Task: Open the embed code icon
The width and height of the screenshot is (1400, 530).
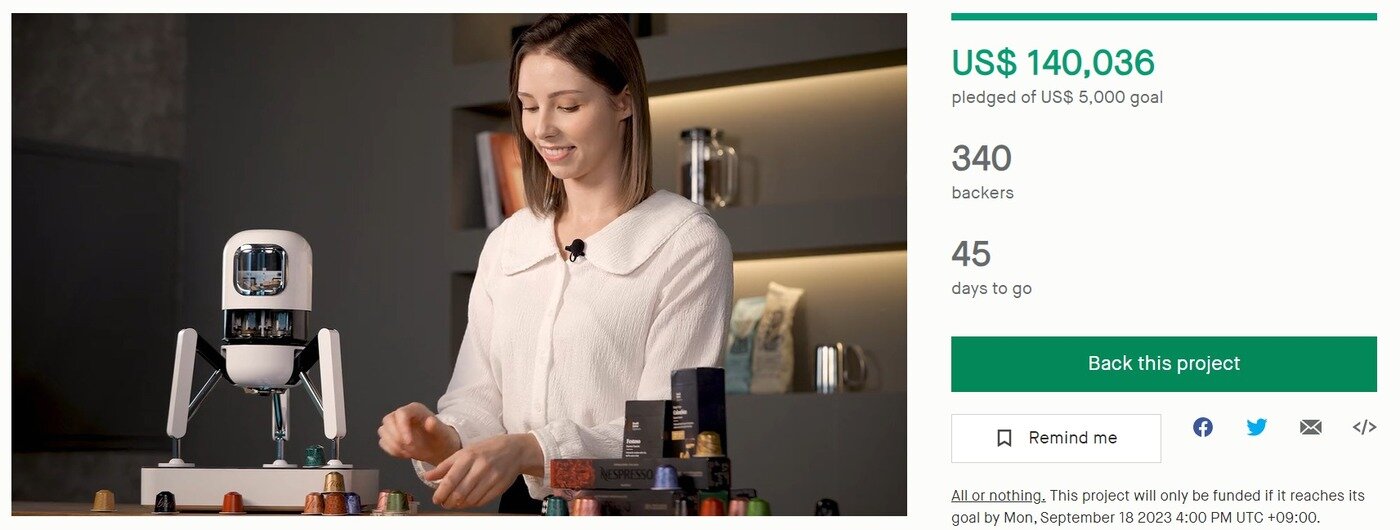Action: pos(1364,427)
